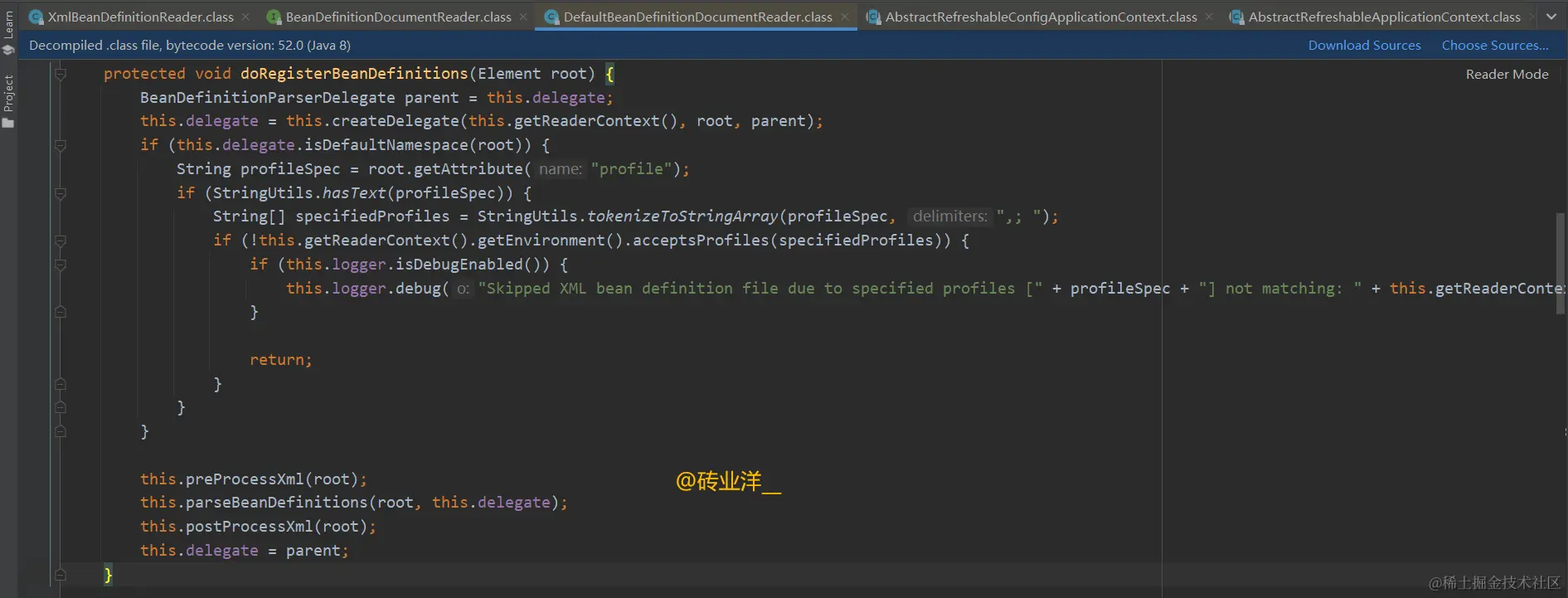Collapse the isDebugEnabled if-block fold
The width and height of the screenshot is (1568, 598).
61,265
